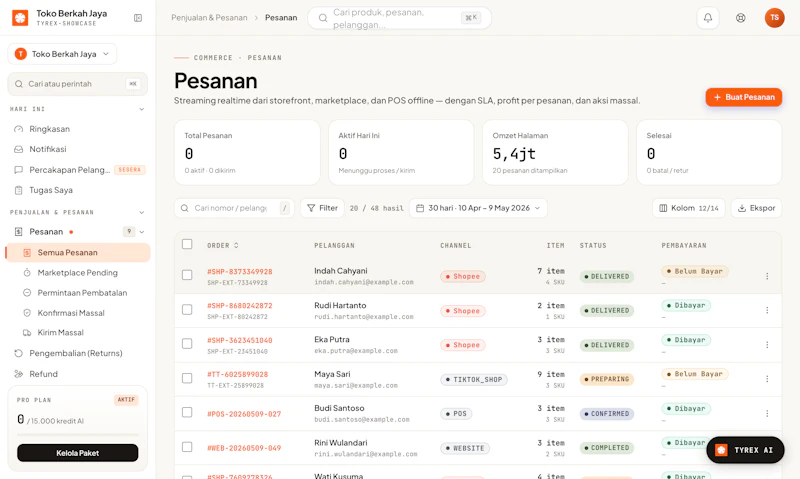Click the magnifier icon in top search bar
Image resolution: width=800 pixels, height=479 pixels.
pos(322,18)
